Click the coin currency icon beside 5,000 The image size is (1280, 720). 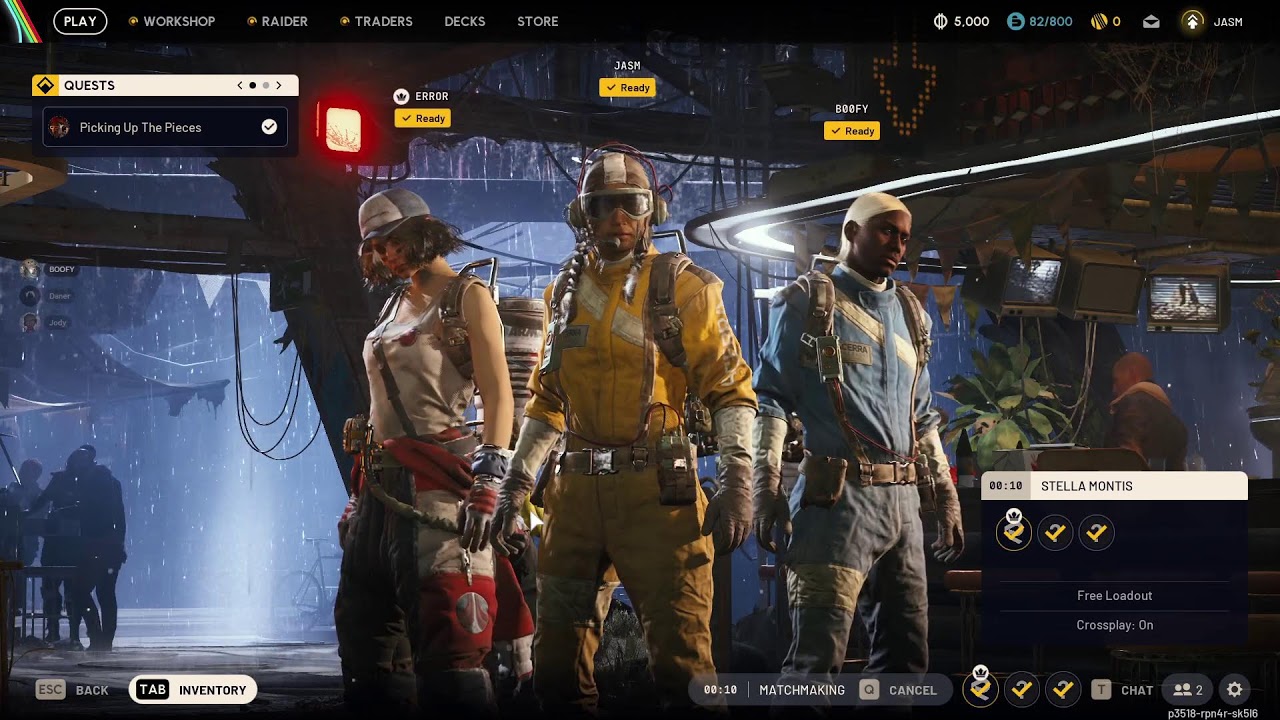(x=940, y=21)
